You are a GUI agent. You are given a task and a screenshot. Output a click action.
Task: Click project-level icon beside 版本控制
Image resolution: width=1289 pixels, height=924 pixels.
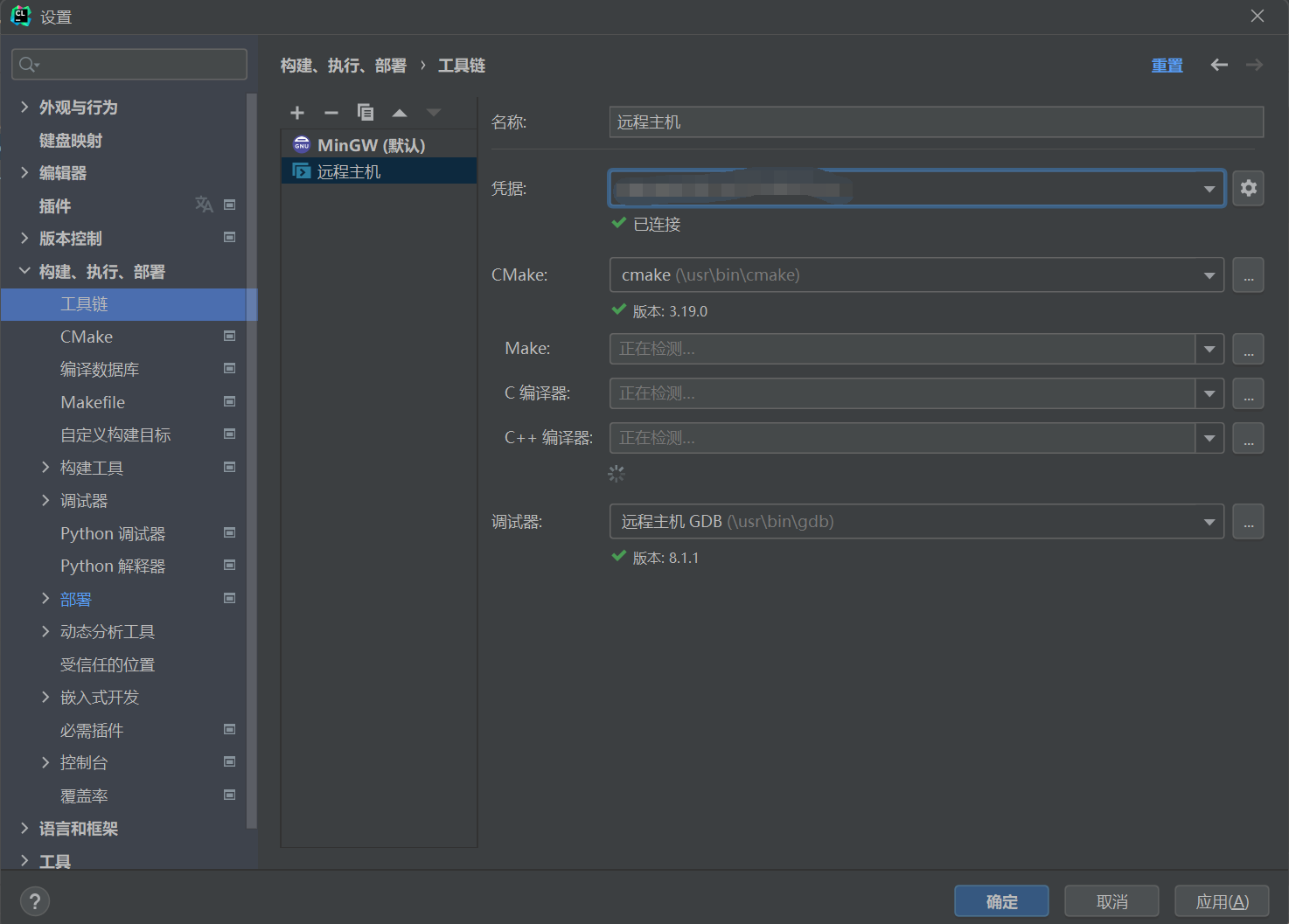(x=230, y=237)
